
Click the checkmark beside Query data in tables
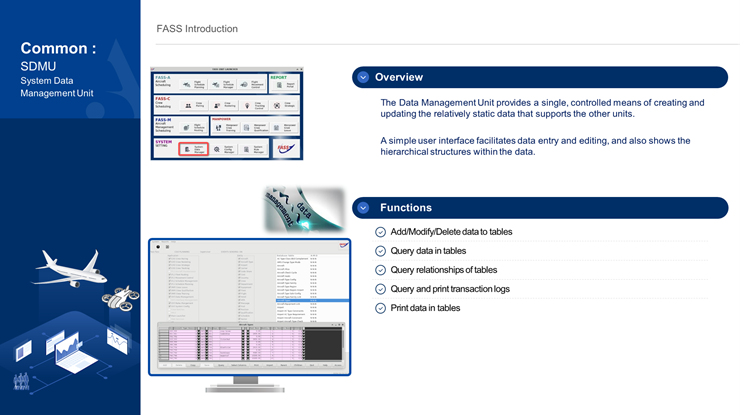point(380,251)
